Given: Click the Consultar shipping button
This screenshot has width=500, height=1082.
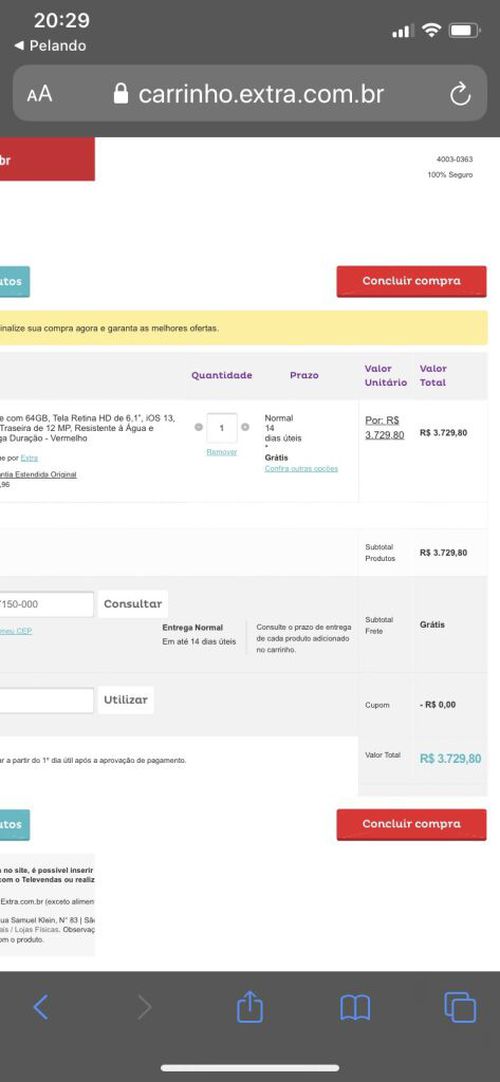Looking at the screenshot, I should (133, 604).
